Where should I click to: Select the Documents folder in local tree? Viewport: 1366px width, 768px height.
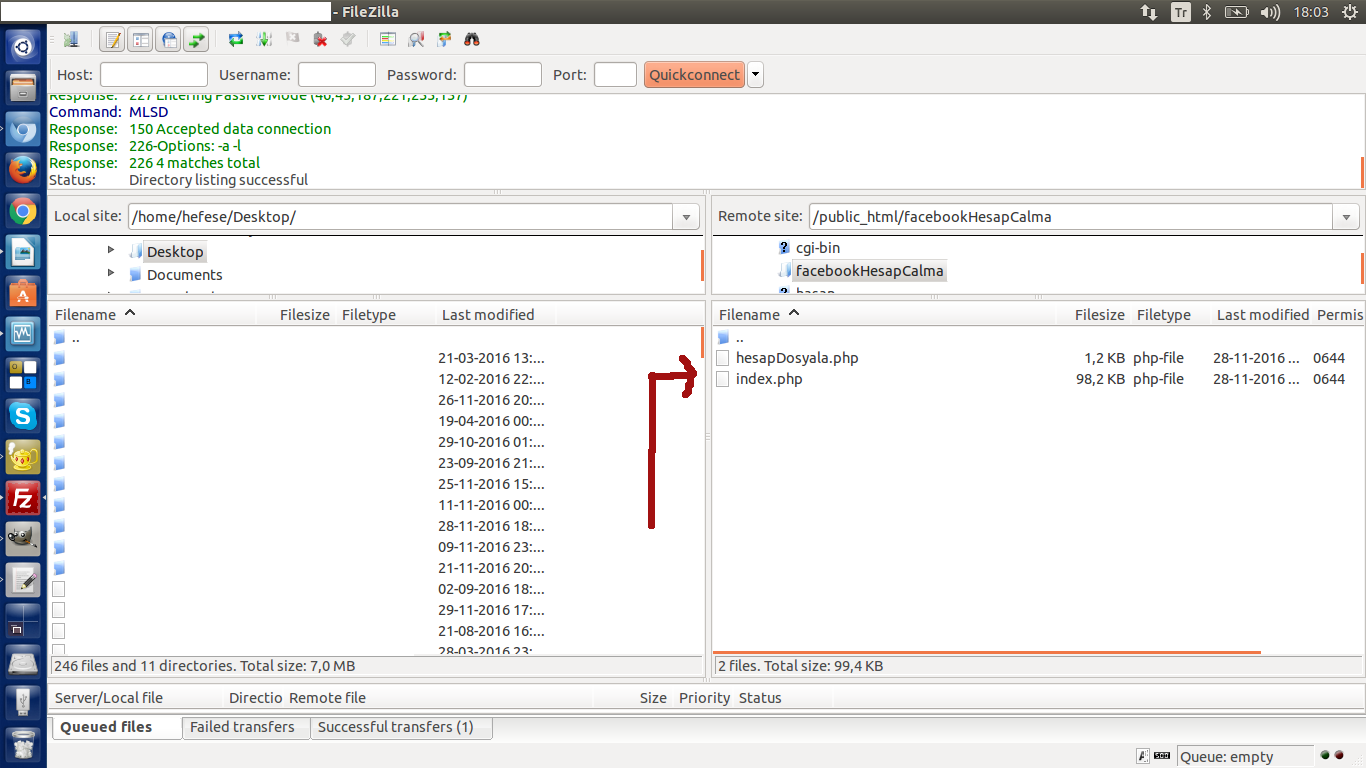pos(185,275)
